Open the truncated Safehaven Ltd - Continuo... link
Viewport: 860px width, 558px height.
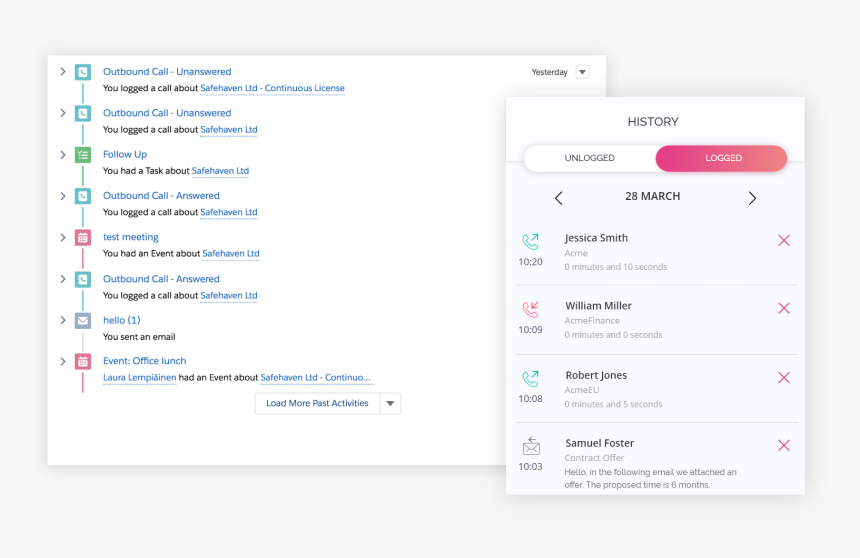315,377
